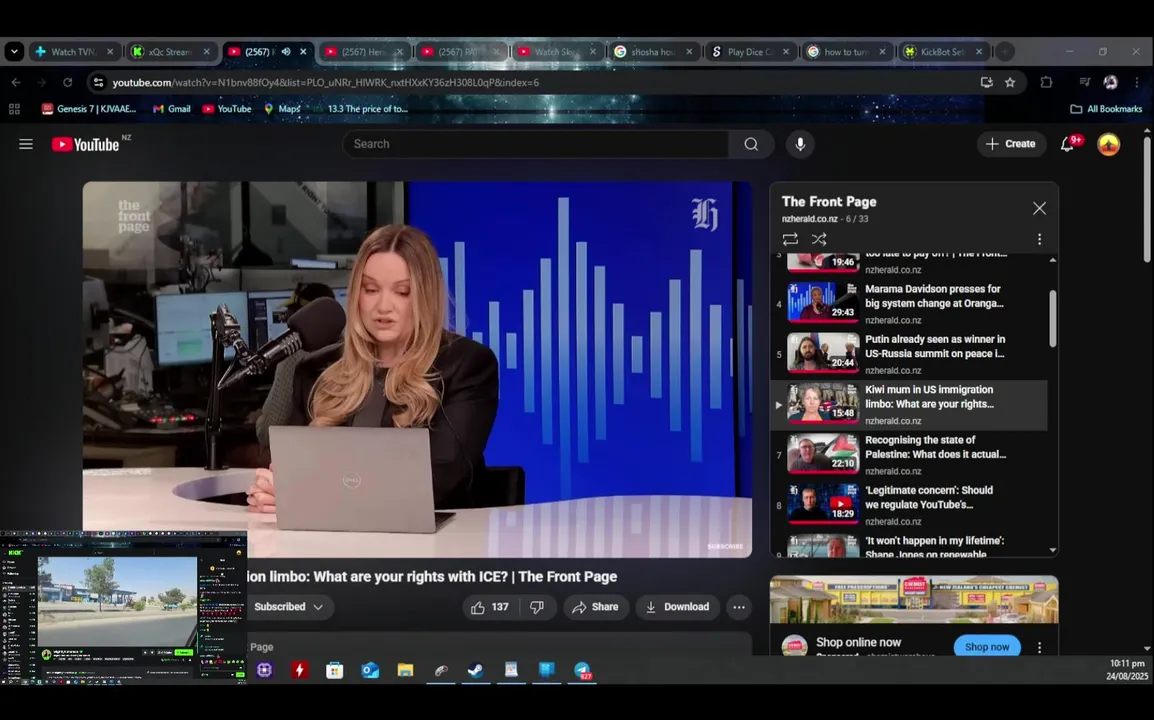Open the taskbar clock and date
The image size is (1154, 720).
pyautogui.click(x=1127, y=670)
